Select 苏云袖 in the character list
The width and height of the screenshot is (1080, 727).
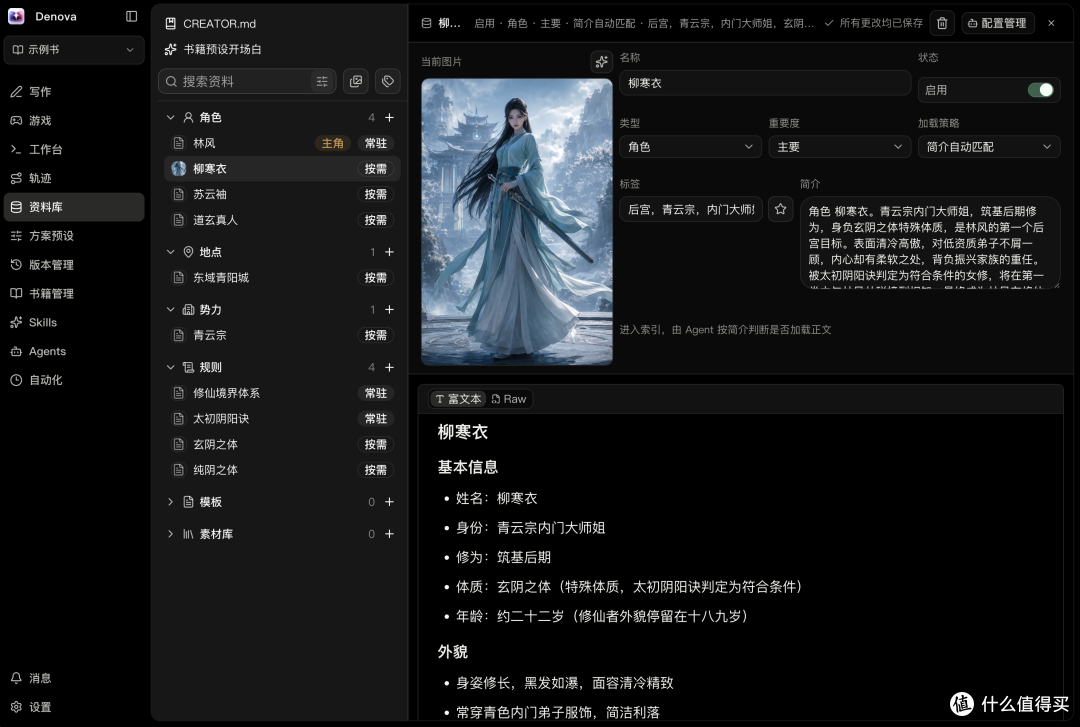click(282, 194)
